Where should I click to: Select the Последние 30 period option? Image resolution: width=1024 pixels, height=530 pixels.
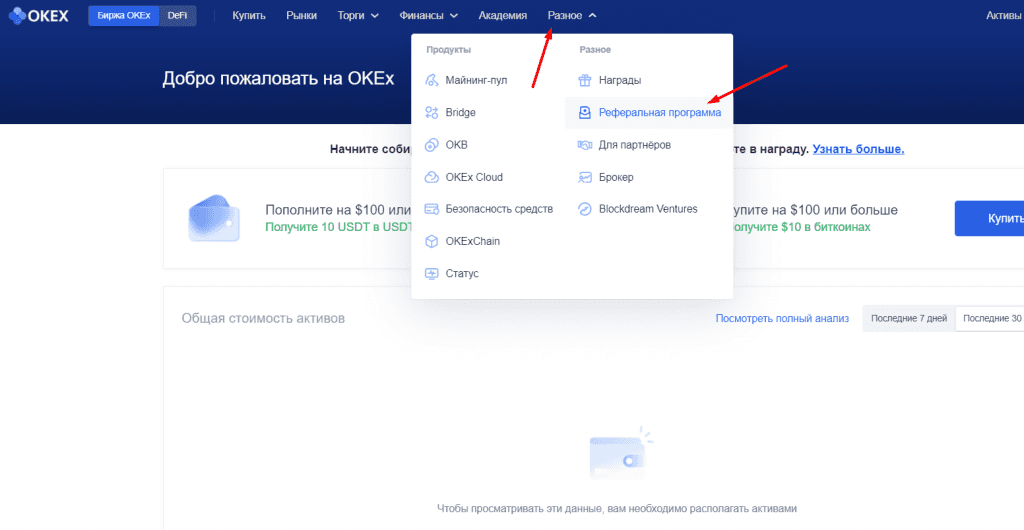point(990,319)
